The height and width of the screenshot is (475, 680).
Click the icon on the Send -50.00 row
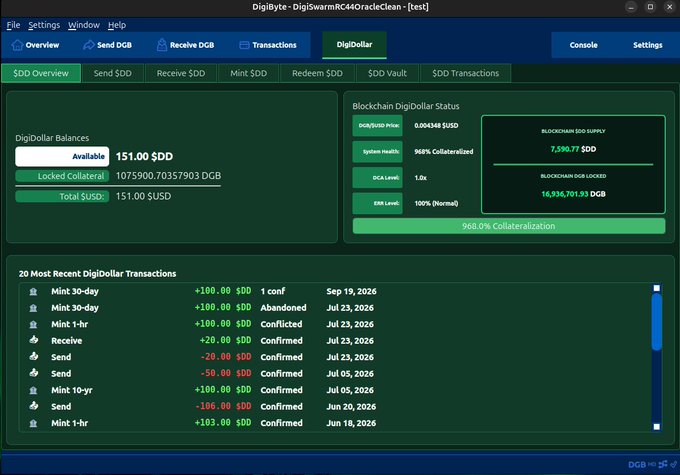click(x=33, y=373)
